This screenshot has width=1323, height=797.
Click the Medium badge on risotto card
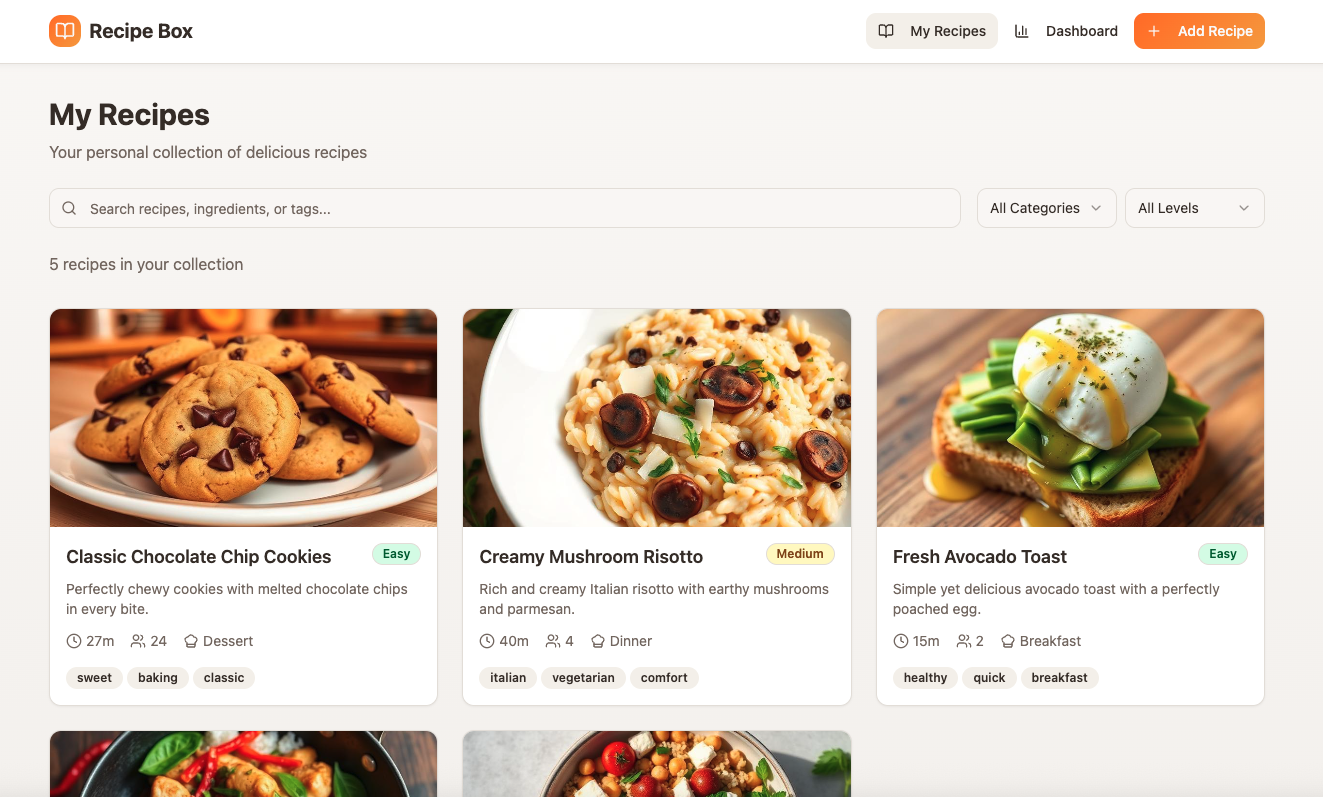(x=800, y=553)
